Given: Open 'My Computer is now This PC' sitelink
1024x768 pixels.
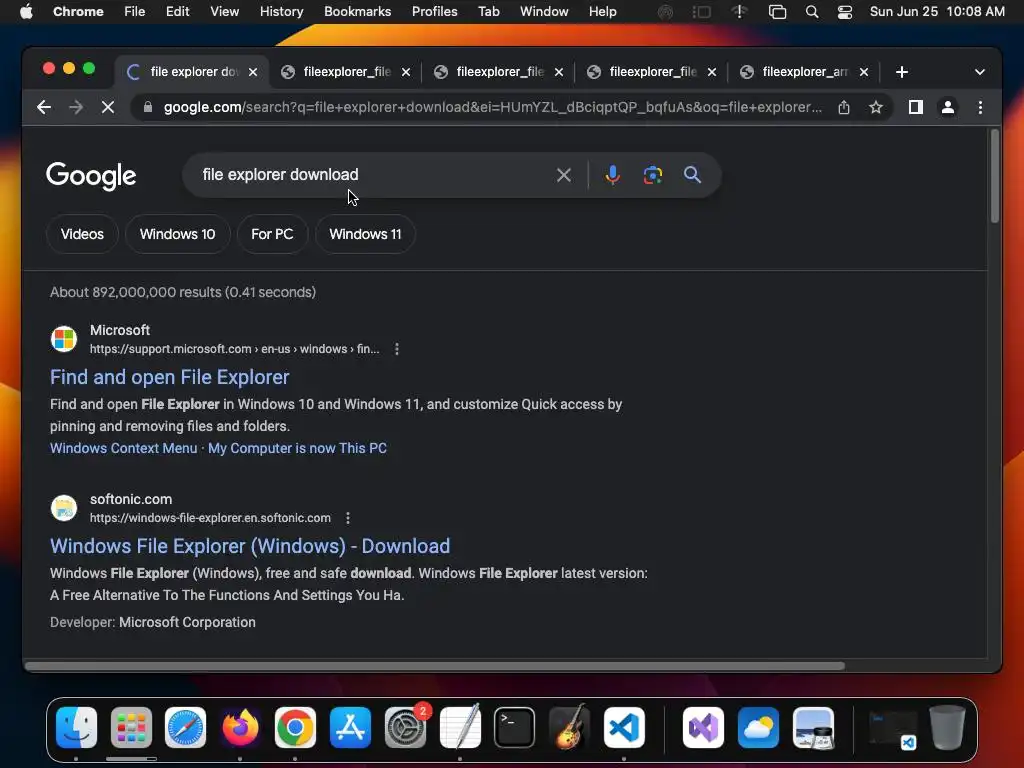Looking at the screenshot, I should tap(297, 449).
